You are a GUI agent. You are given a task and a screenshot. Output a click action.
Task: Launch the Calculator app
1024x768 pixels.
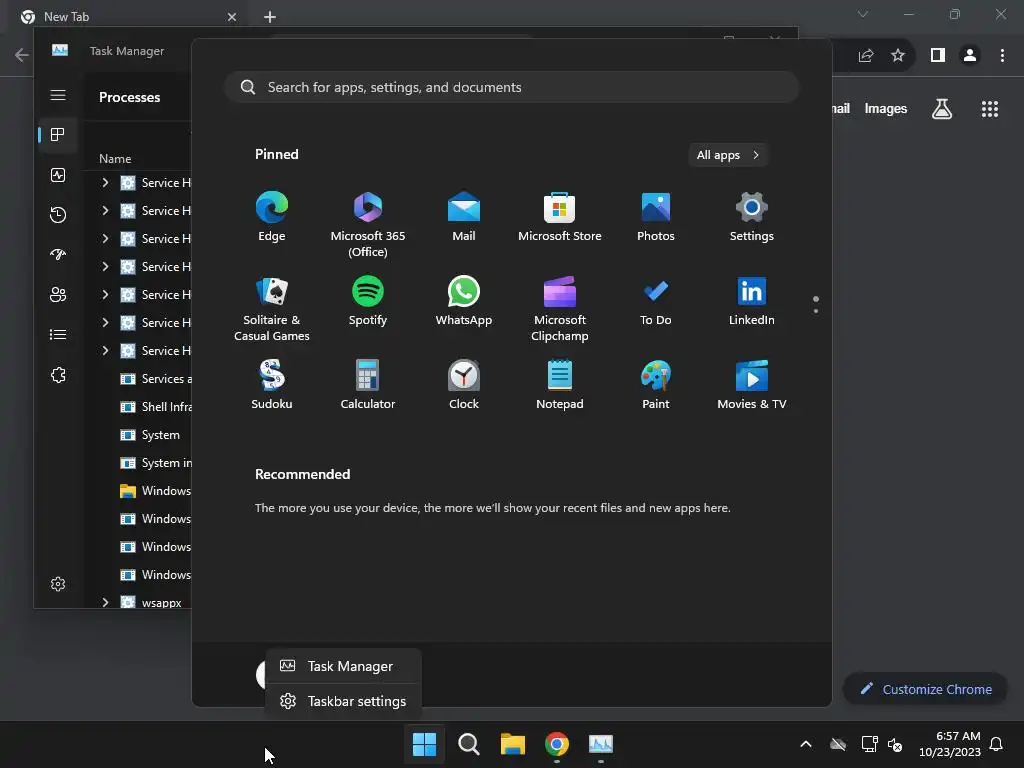(x=368, y=385)
